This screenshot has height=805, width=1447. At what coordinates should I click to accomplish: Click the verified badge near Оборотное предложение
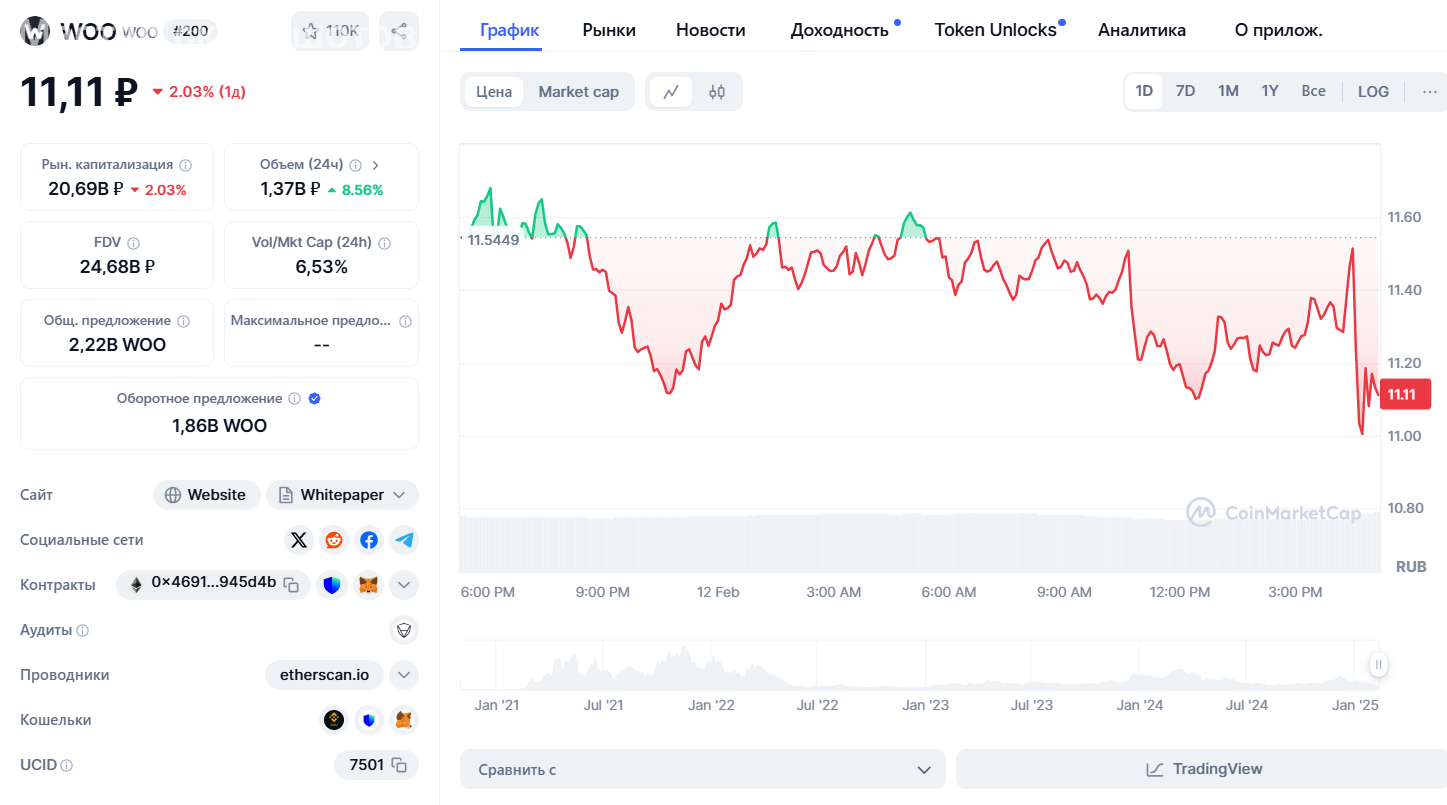coord(315,398)
